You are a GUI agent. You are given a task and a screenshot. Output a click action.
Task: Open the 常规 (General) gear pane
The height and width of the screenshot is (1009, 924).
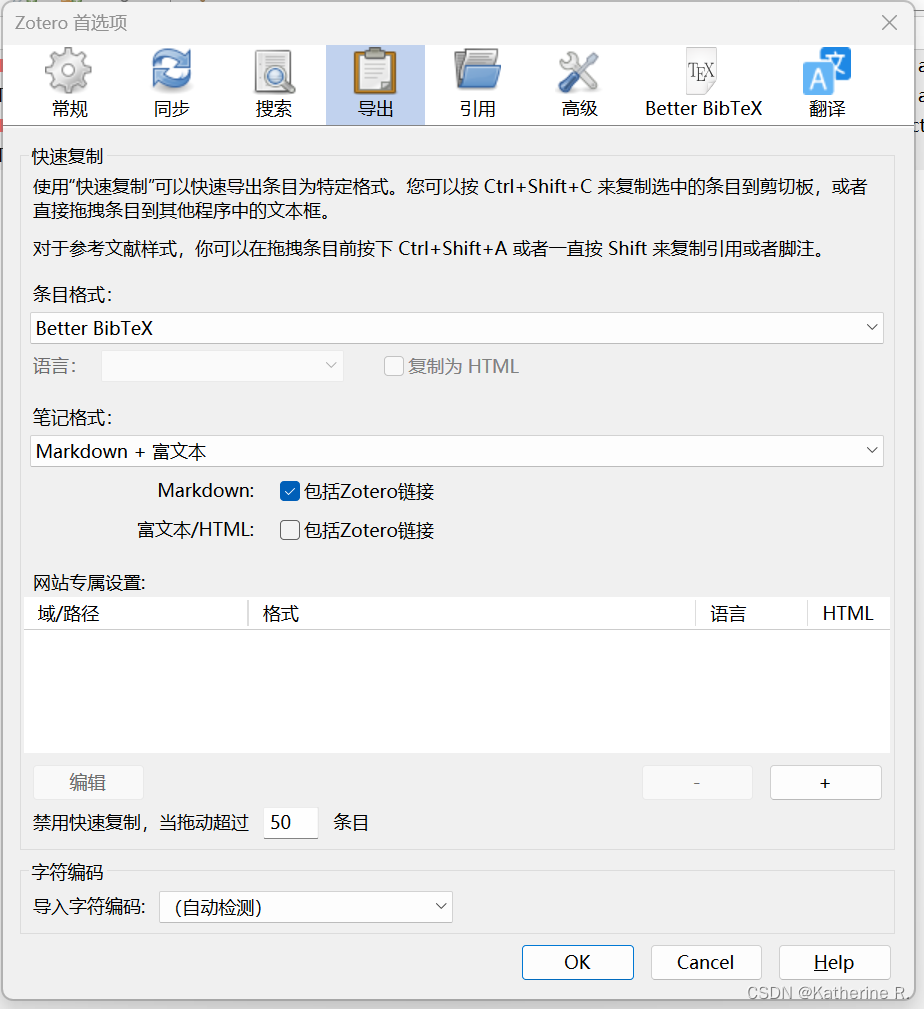(x=69, y=84)
